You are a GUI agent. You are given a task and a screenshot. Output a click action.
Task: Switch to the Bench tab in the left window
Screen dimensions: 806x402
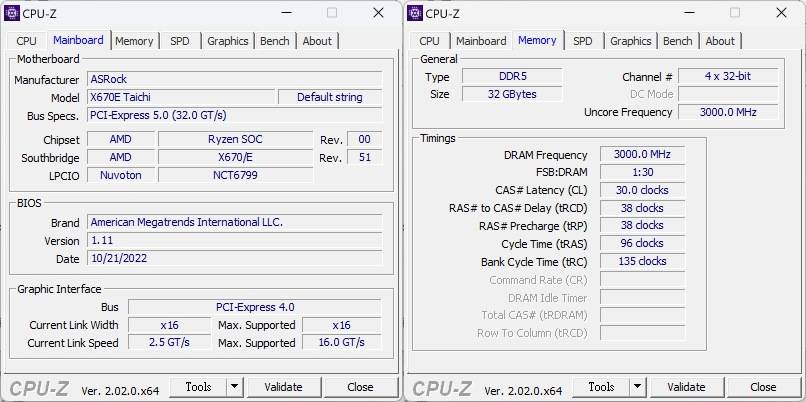coord(274,41)
